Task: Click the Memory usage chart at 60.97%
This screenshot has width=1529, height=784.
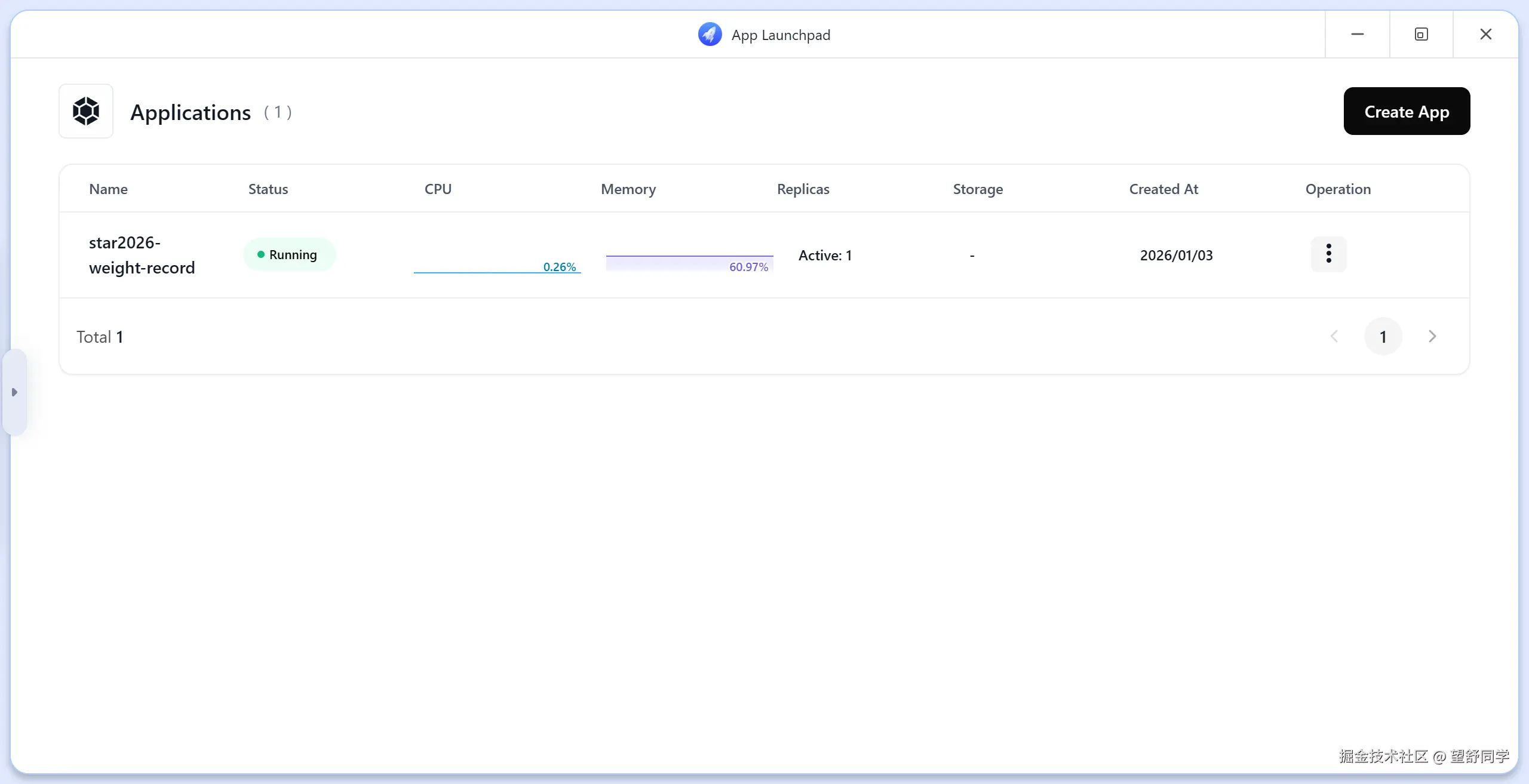Action: click(689, 263)
